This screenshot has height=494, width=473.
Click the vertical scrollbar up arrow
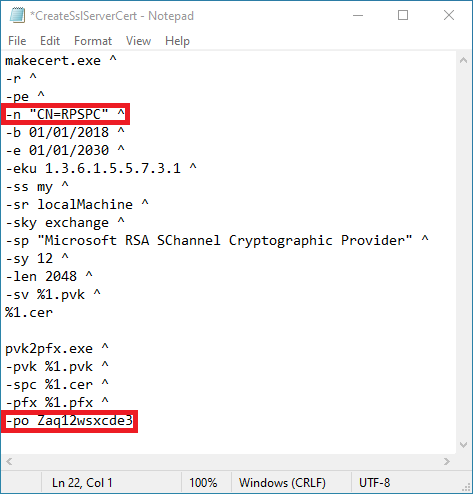coord(463,61)
